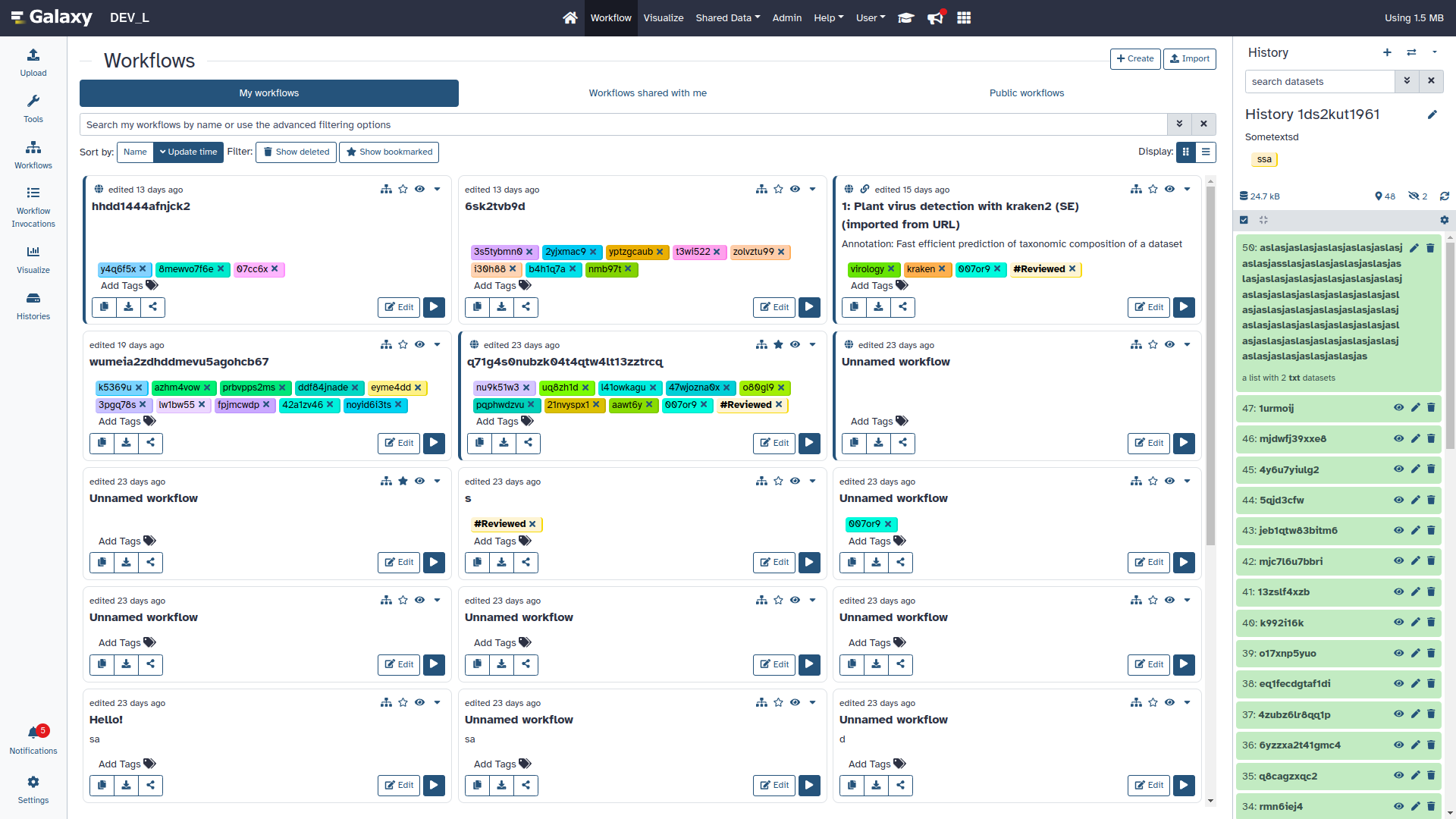Preview dataset 47: 1urmoij with the eye toggle
The width and height of the screenshot is (1456, 819).
tap(1398, 408)
